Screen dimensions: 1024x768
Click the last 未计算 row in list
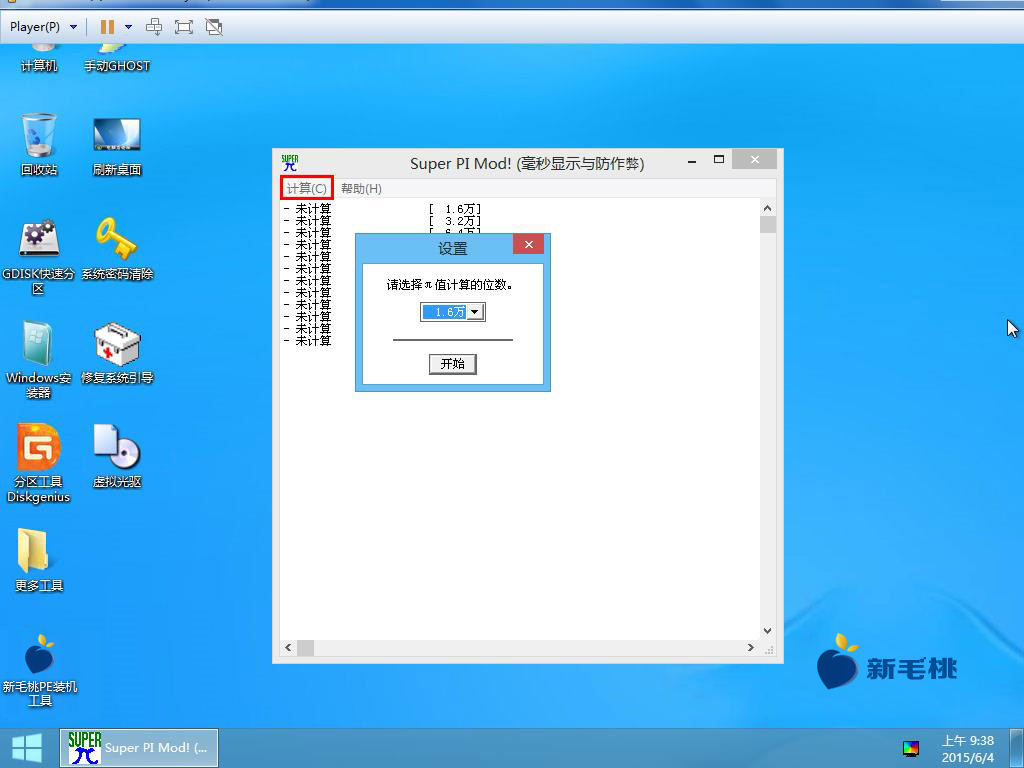[308, 340]
